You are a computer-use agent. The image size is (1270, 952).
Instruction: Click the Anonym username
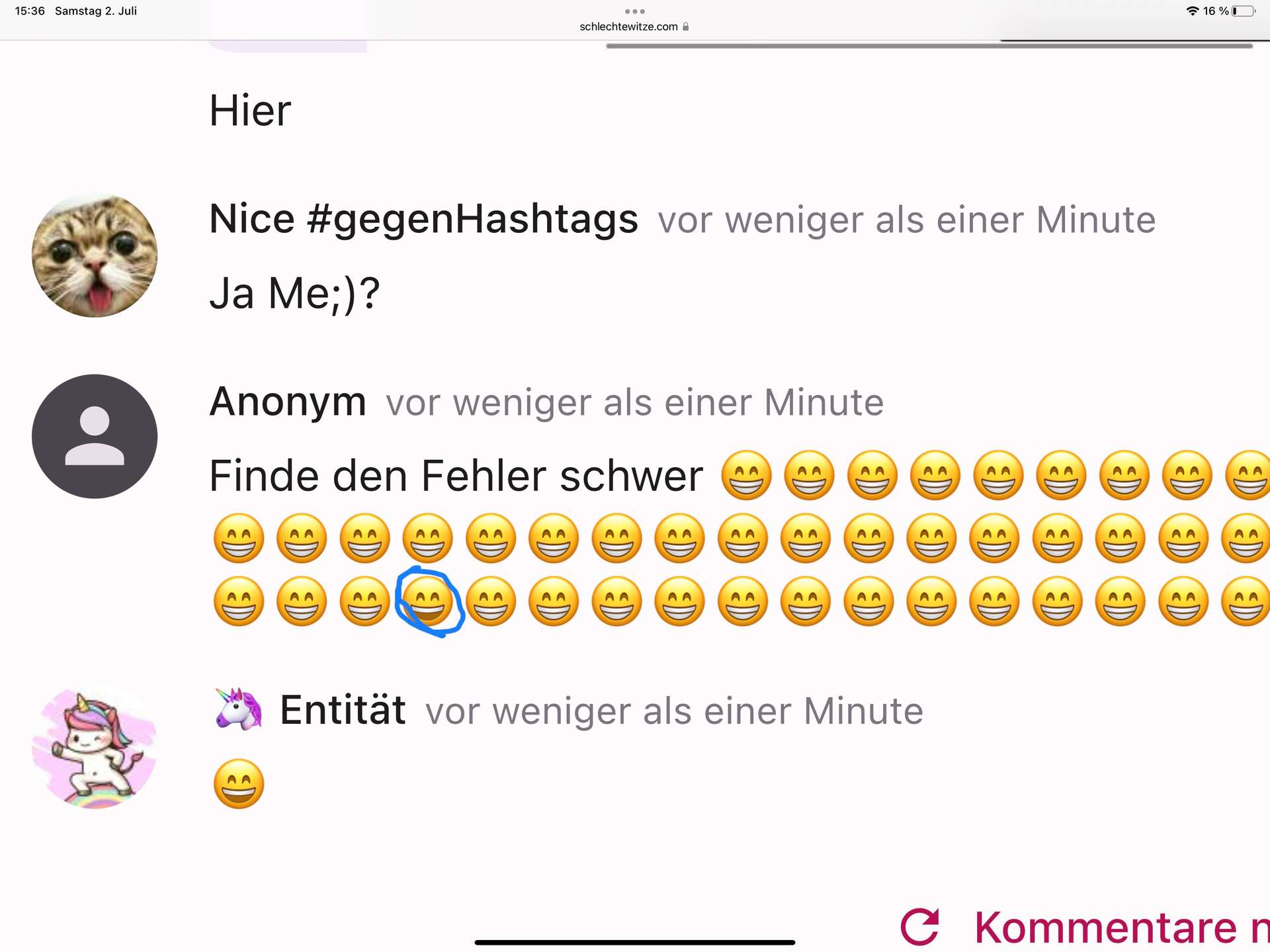(x=288, y=402)
